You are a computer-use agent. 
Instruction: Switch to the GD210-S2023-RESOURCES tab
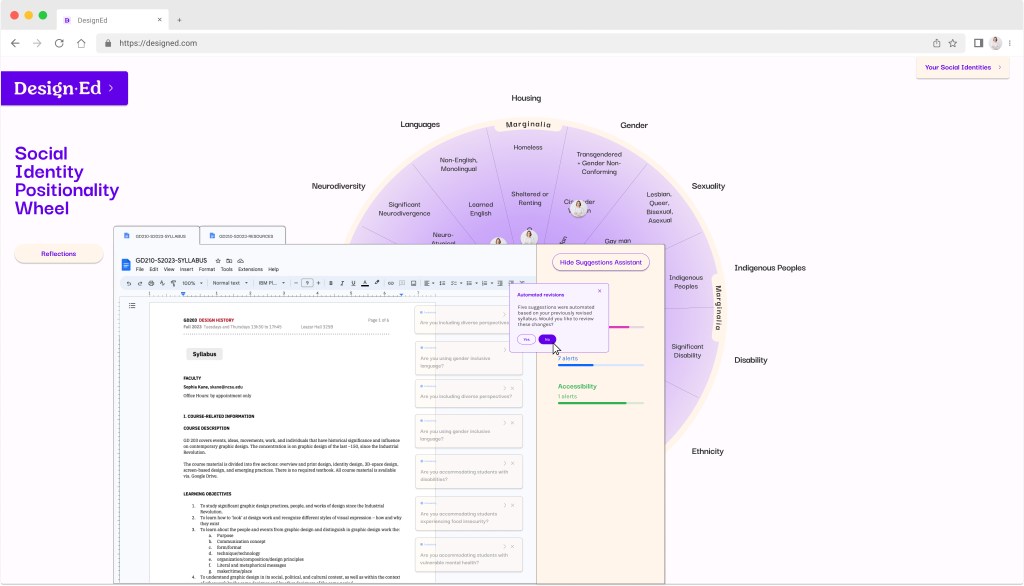point(242,236)
